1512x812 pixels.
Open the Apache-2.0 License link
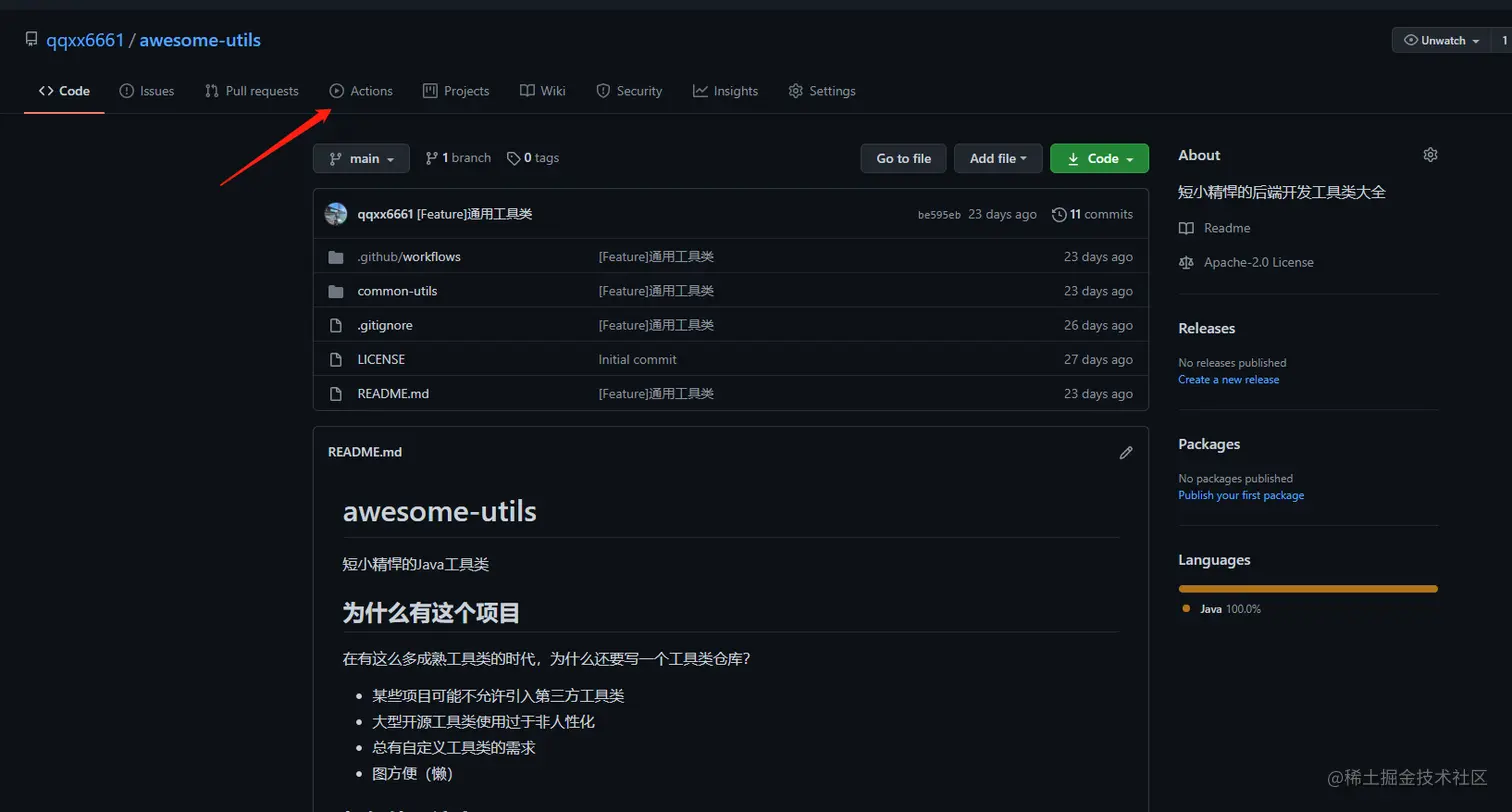click(1259, 262)
